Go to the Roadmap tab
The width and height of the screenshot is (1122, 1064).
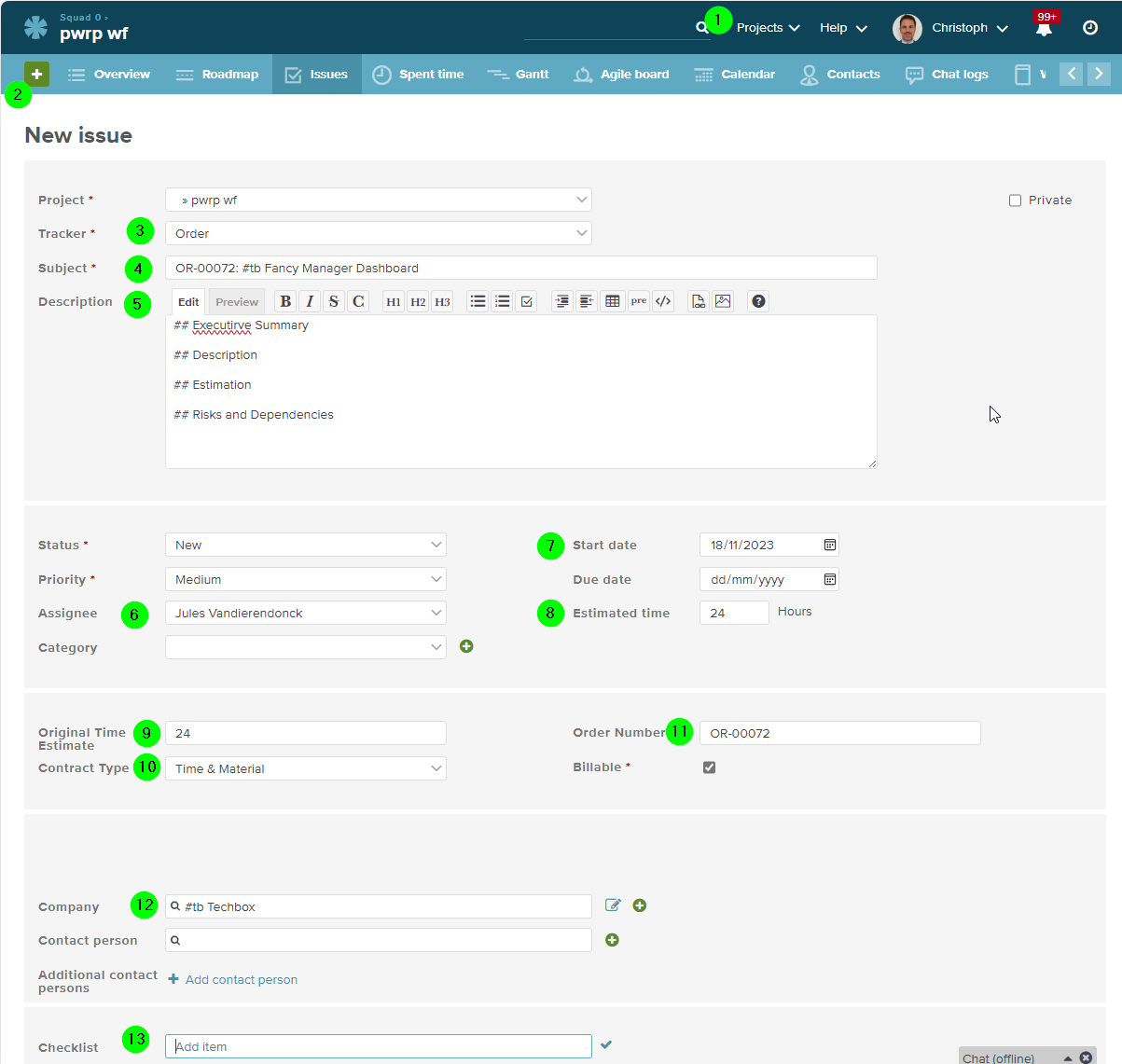(x=216, y=75)
